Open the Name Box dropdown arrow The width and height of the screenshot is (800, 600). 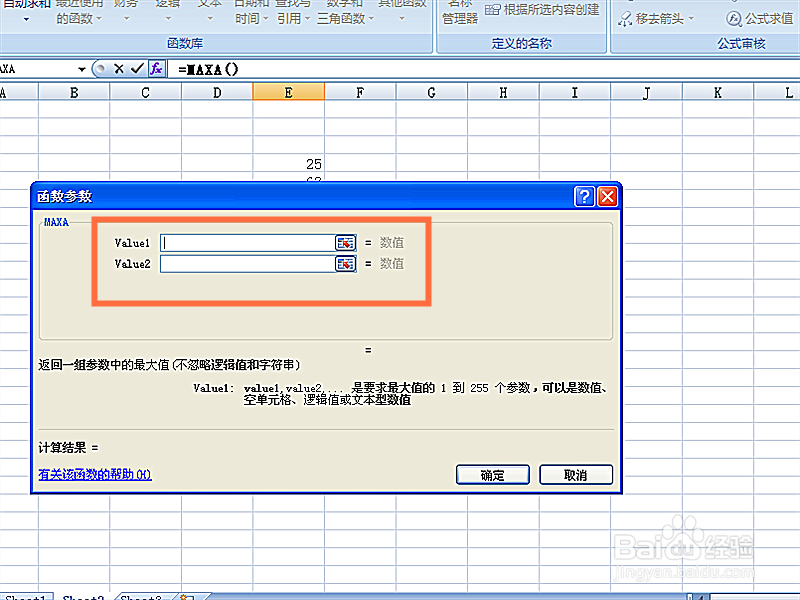click(82, 69)
